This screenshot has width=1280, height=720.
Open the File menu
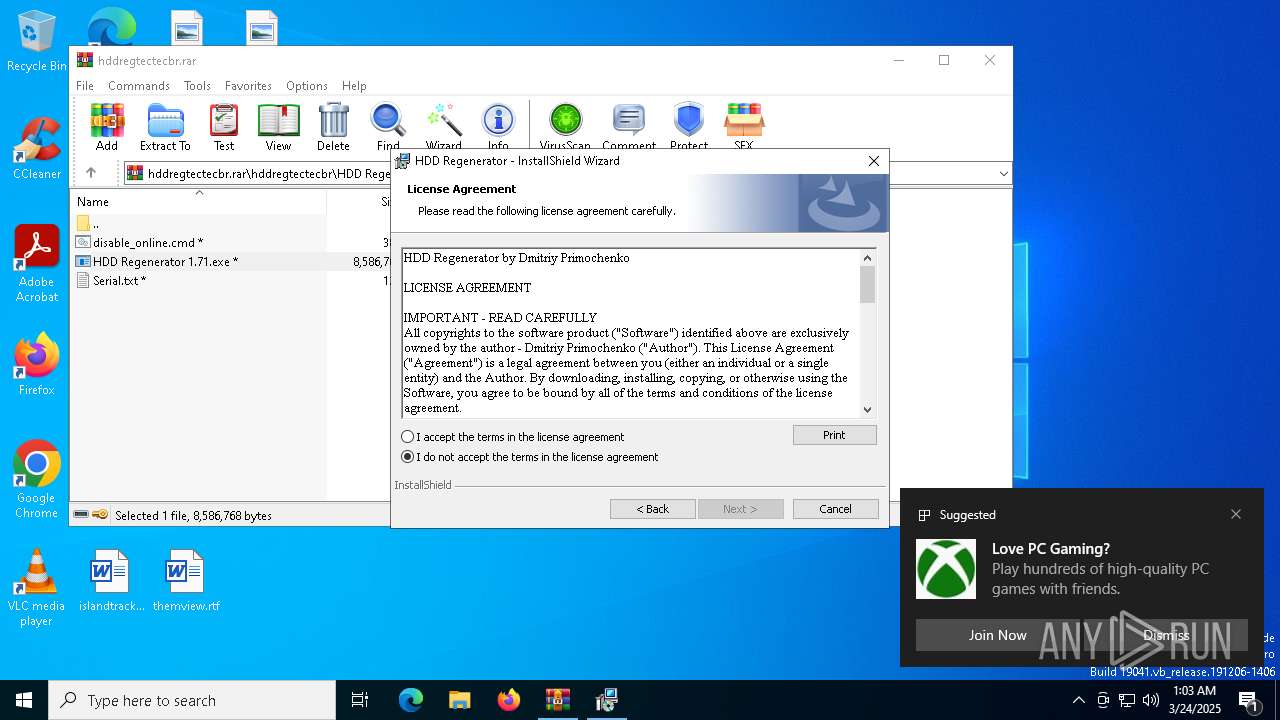click(x=85, y=86)
